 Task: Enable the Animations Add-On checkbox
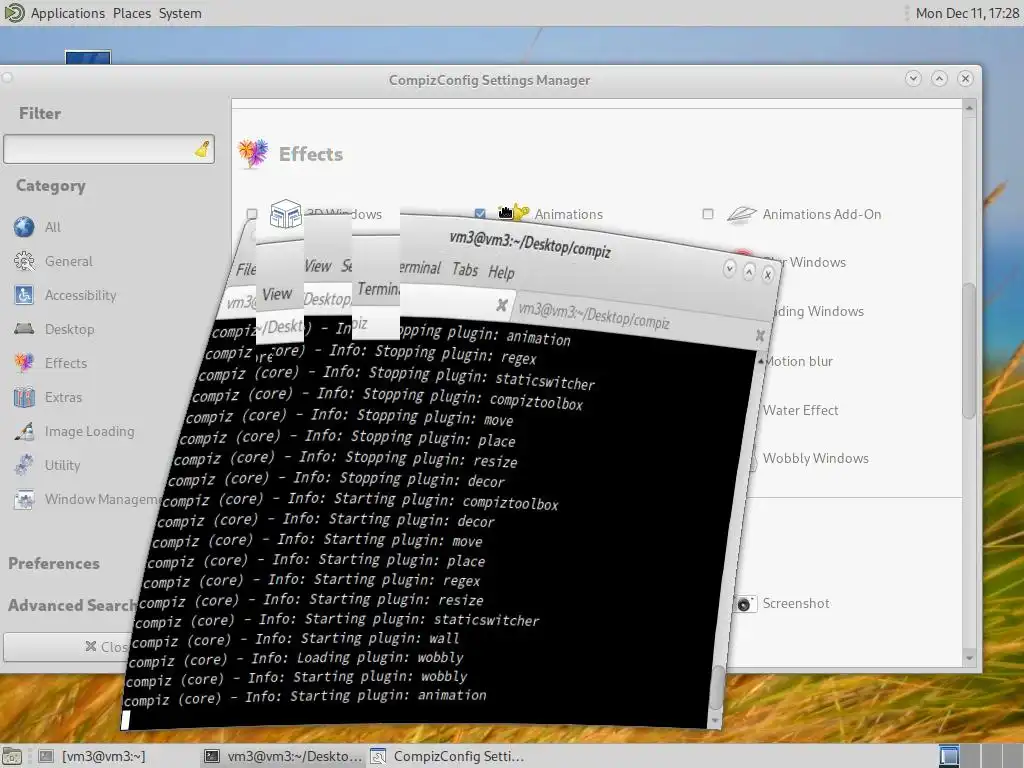[708, 214]
